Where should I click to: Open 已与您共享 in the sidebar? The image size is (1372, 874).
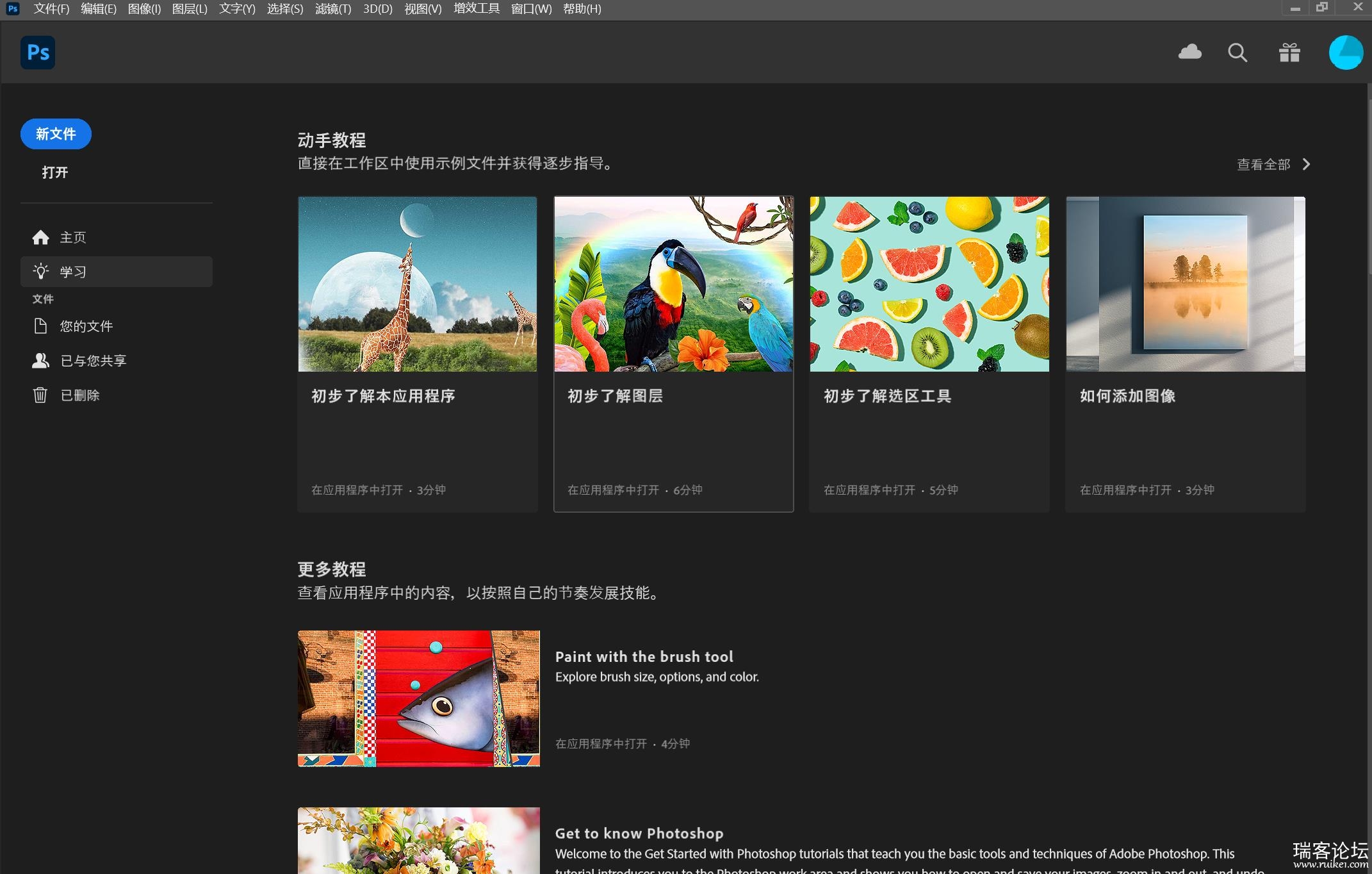pyautogui.click(x=117, y=361)
